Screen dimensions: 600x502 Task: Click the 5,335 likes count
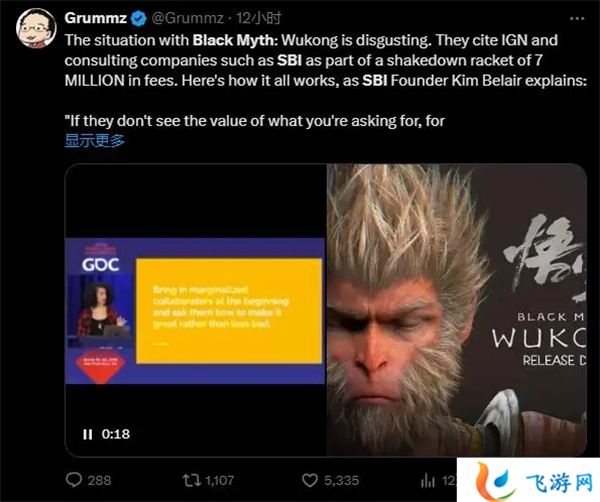click(341, 480)
